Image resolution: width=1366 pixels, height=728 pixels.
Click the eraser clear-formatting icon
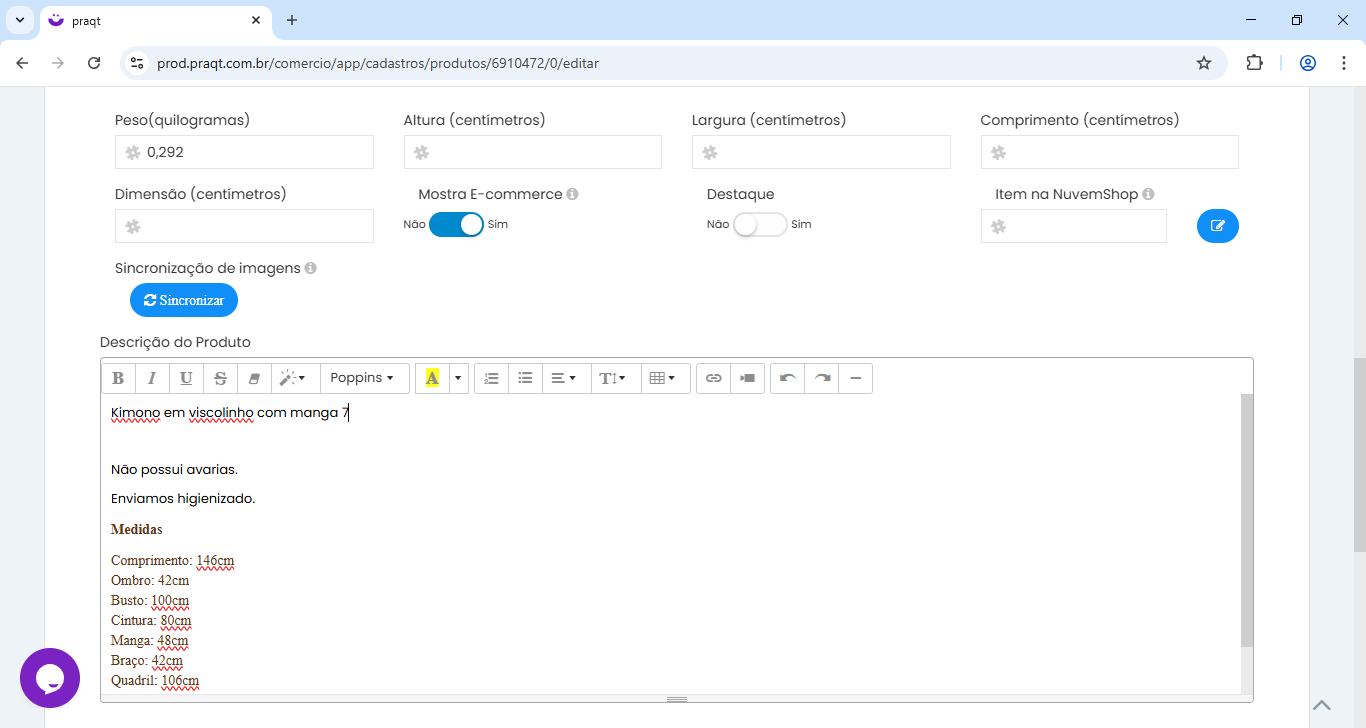pos(254,378)
